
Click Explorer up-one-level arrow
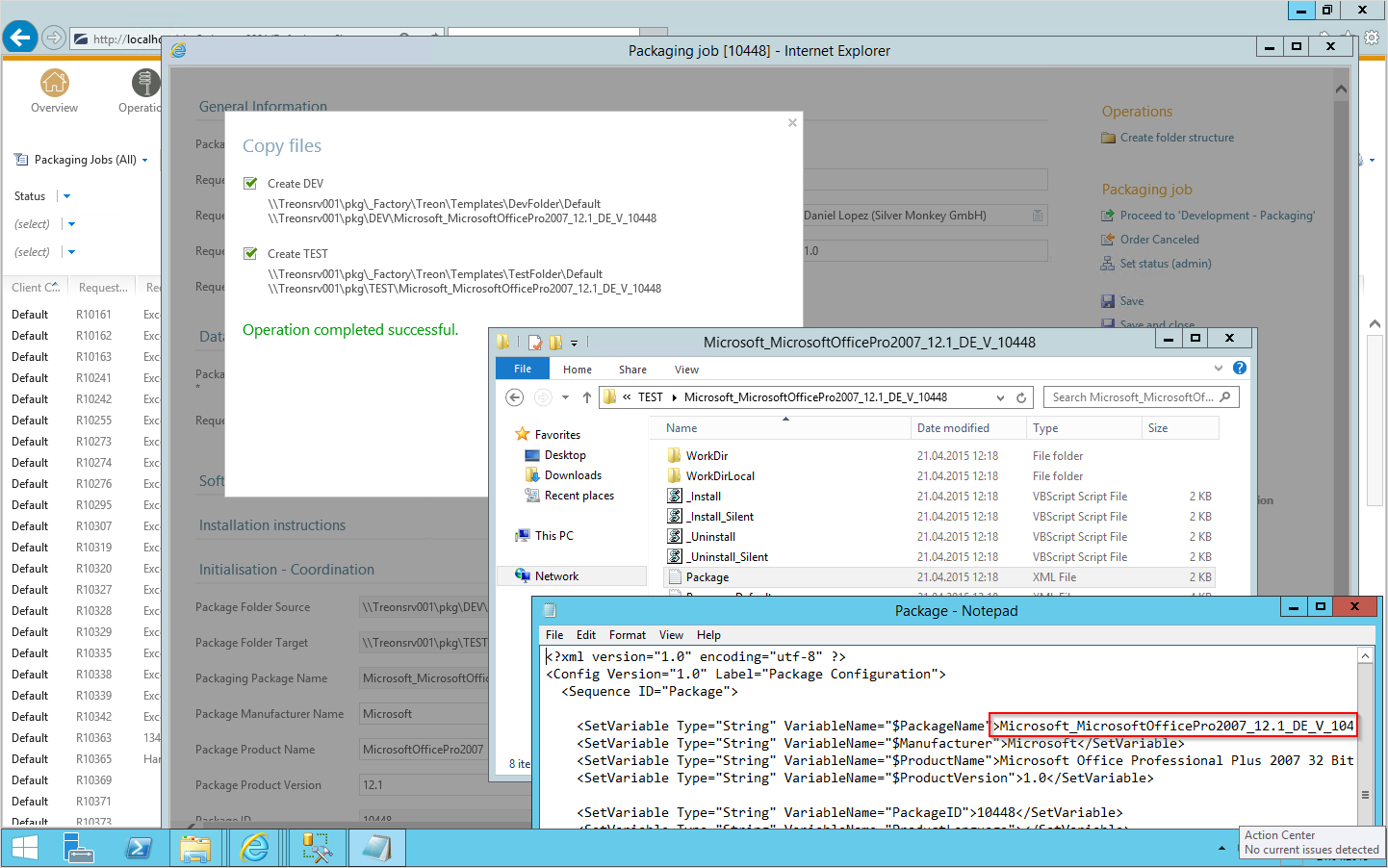tap(586, 397)
